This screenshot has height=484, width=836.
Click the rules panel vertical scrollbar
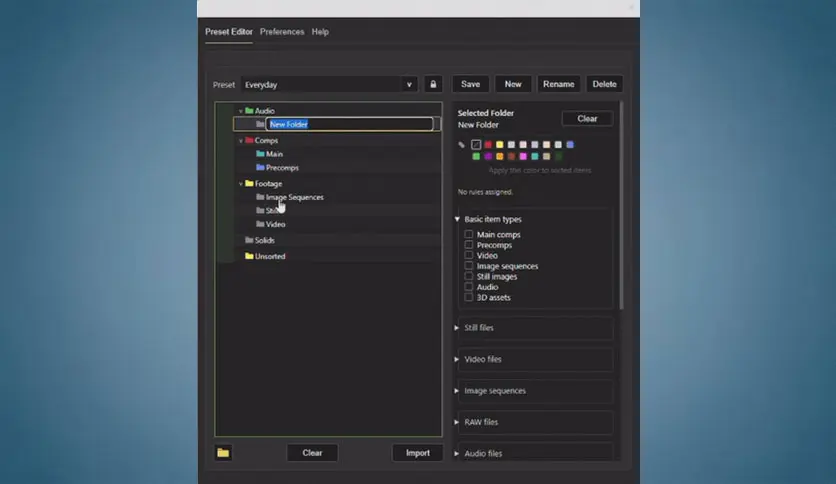pos(621,206)
